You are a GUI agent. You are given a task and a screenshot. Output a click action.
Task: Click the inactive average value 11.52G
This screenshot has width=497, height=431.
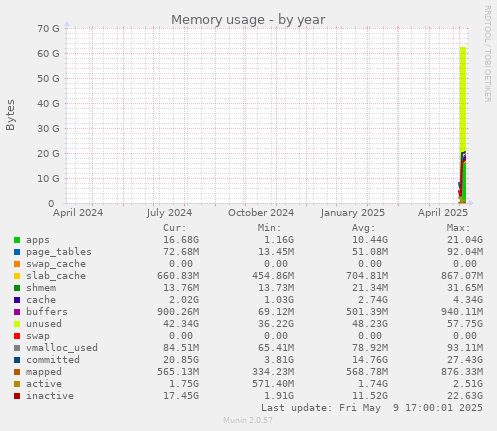click(370, 396)
